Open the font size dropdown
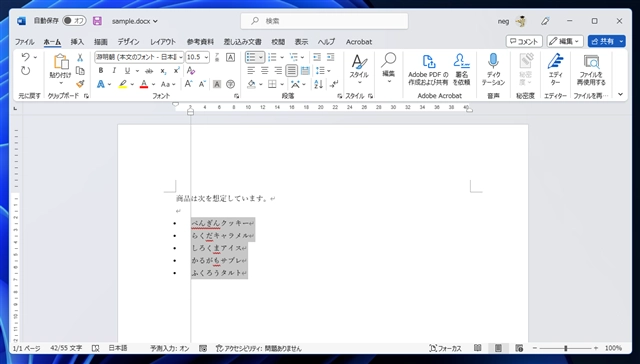This screenshot has height=364, width=640. point(207,57)
